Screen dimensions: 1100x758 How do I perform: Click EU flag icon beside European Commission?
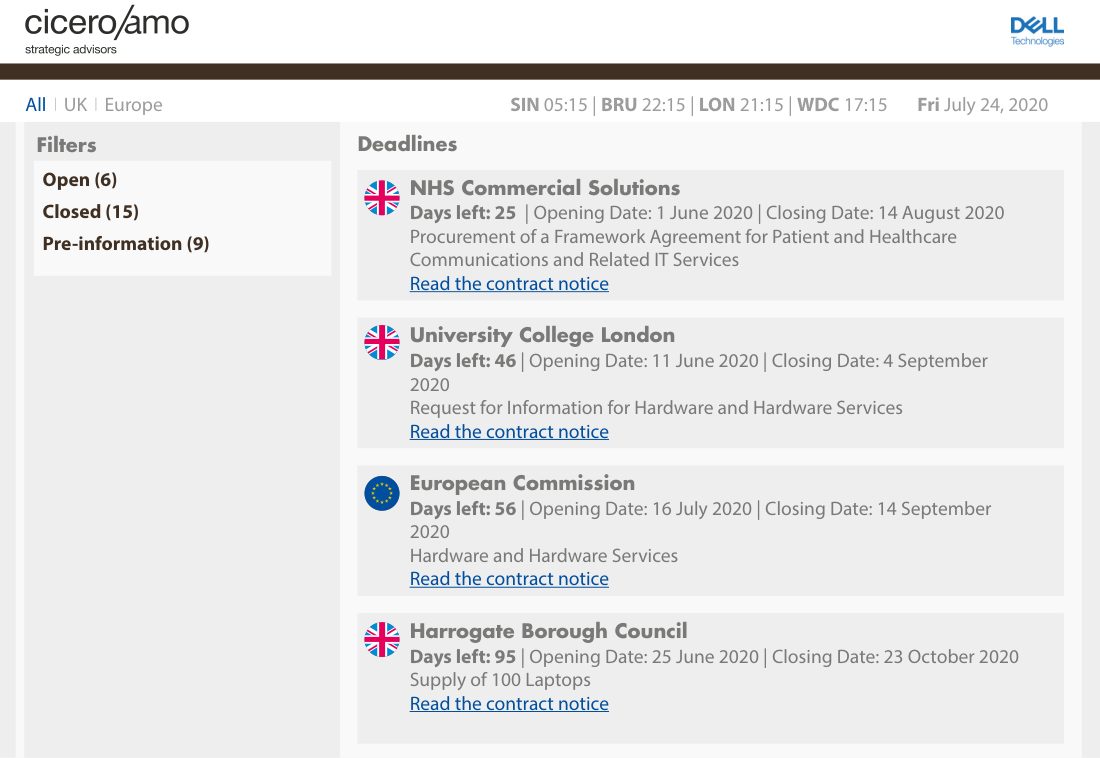tap(382, 493)
